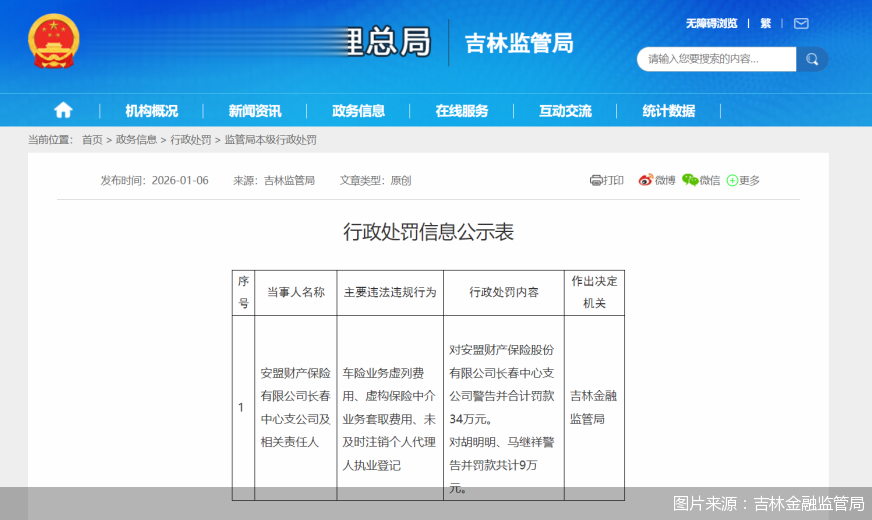Click the 序号 column header
Image resolution: width=872 pixels, height=520 pixels.
pyautogui.click(x=244, y=293)
